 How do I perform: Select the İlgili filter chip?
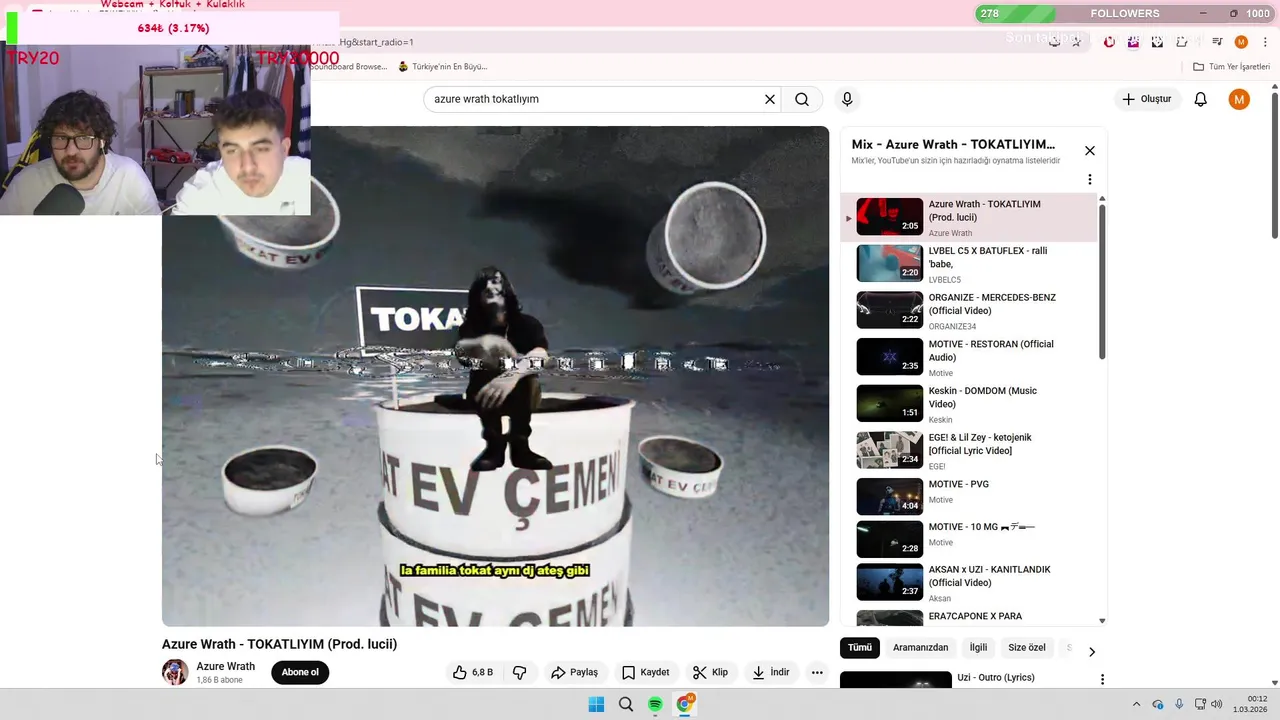tap(978, 647)
